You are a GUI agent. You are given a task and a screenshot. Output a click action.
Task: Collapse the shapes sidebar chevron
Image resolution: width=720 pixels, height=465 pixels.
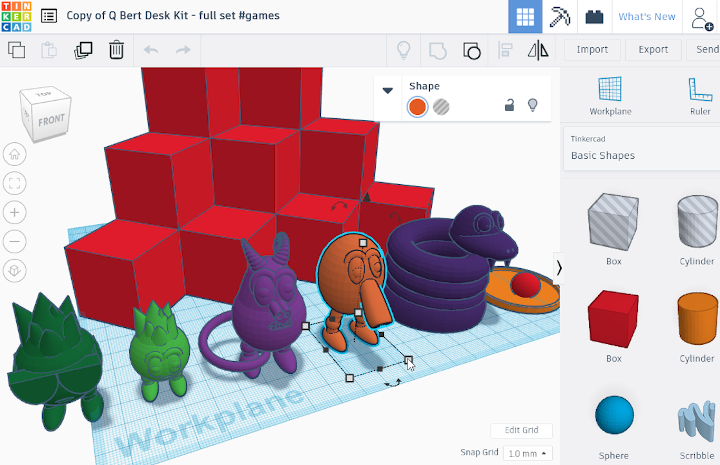(558, 268)
